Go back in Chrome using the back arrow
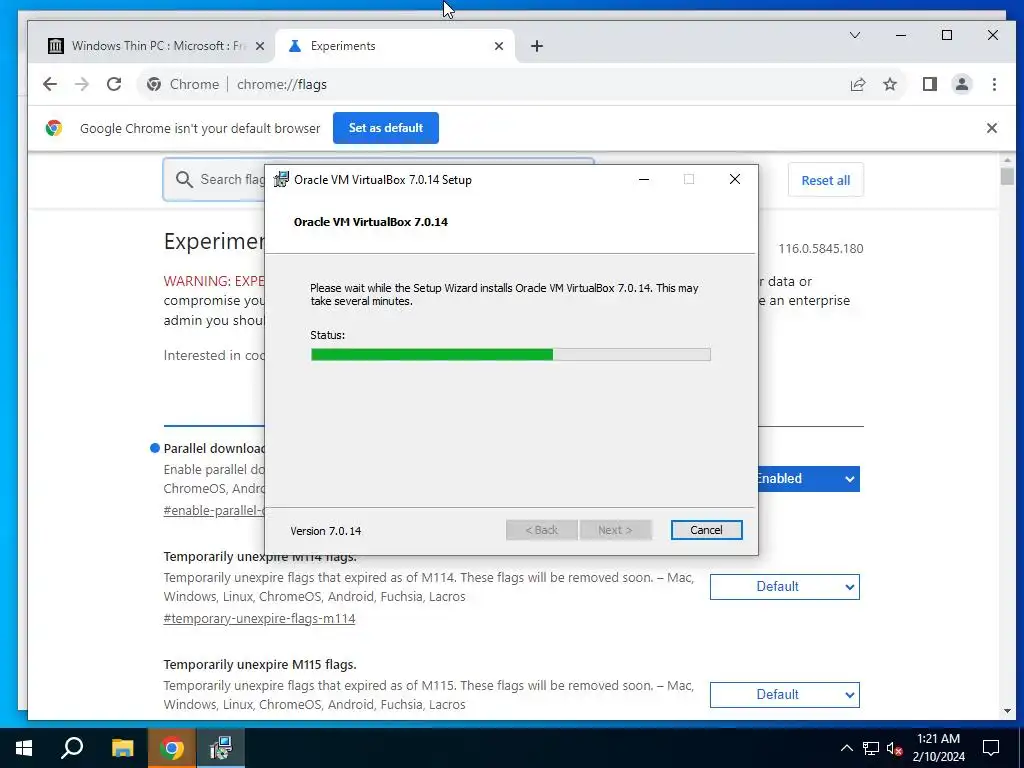1024x768 pixels. [50, 84]
